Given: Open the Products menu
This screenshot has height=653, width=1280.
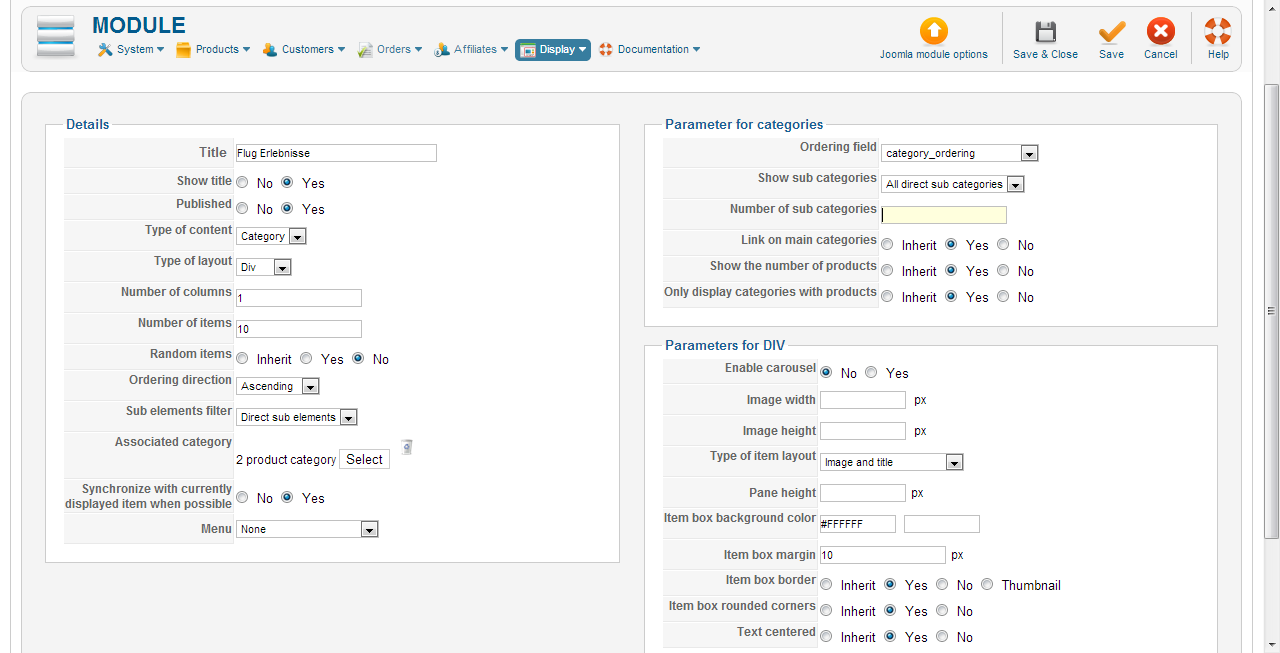Looking at the screenshot, I should click(x=213, y=50).
